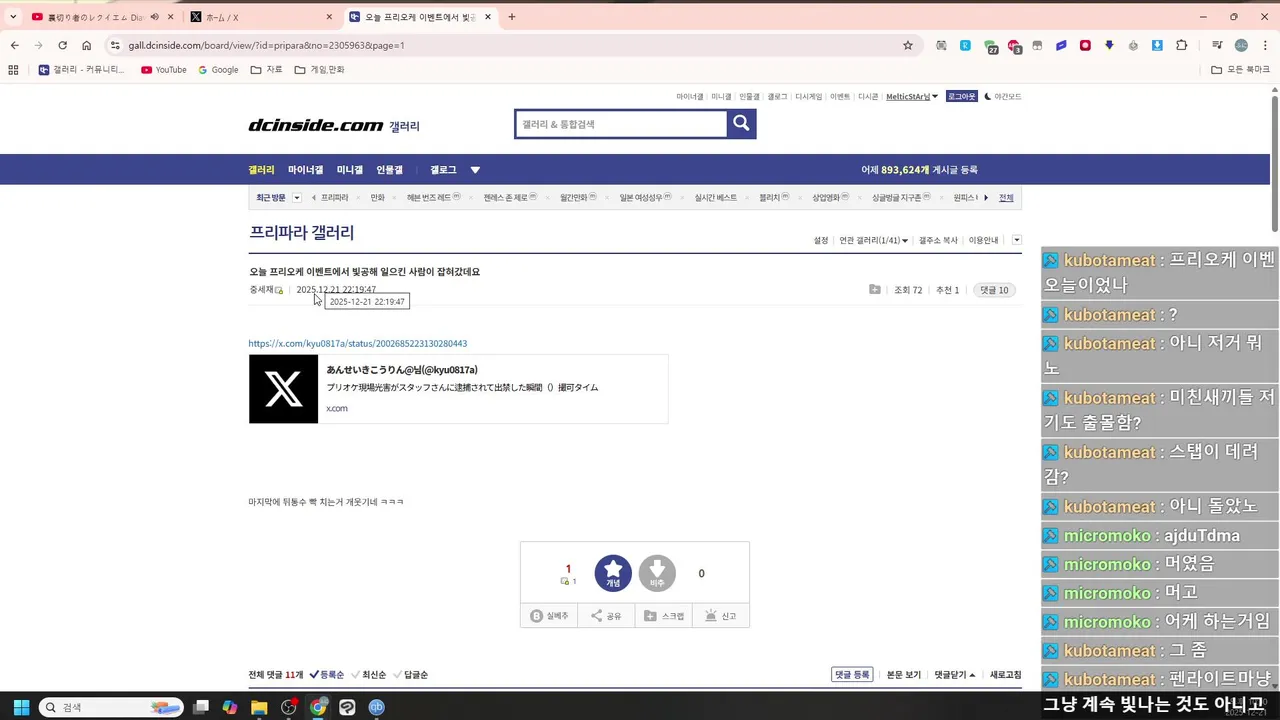
Task: Open File Explorer from the taskbar
Action: point(259,707)
